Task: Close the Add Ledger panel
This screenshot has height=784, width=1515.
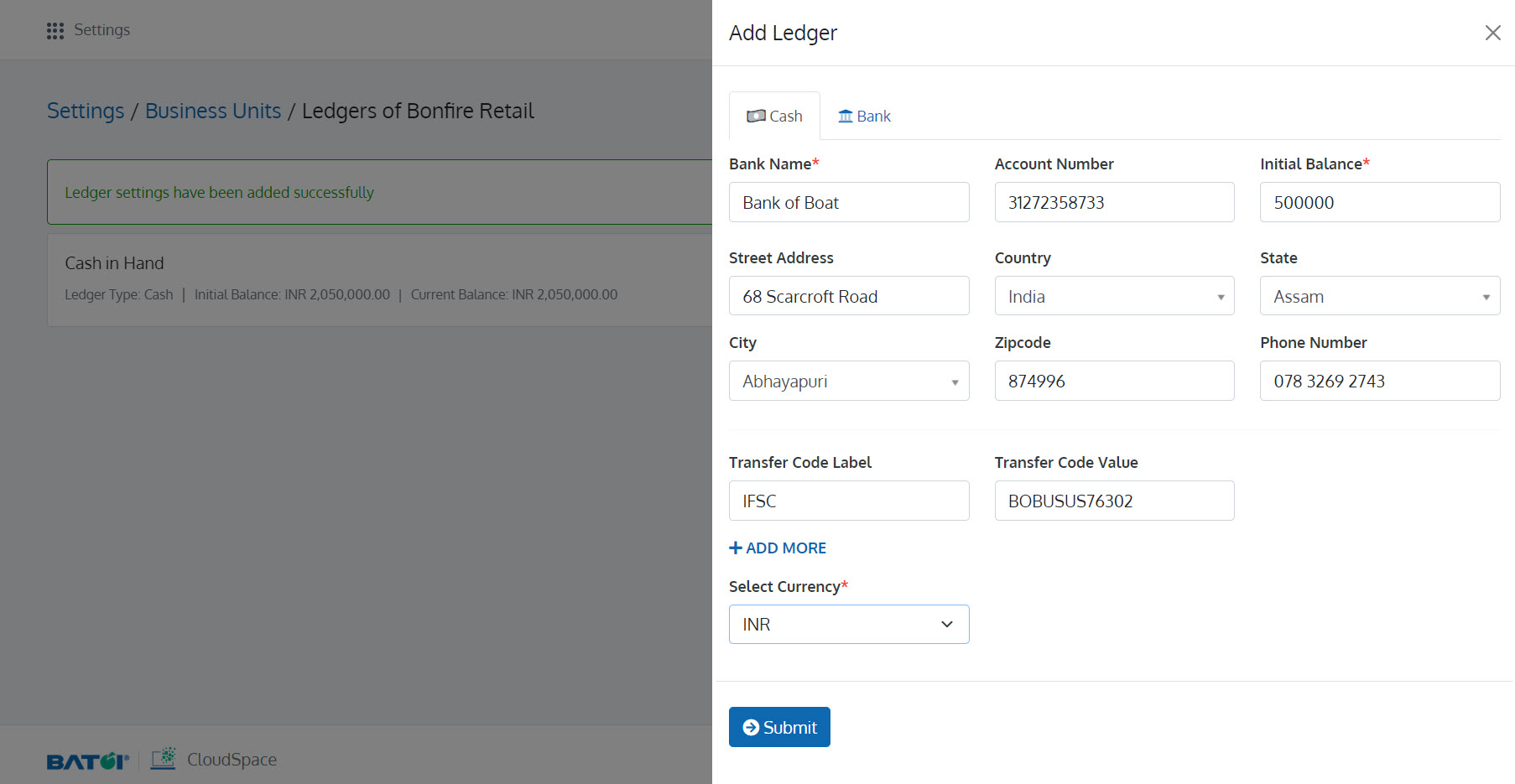Action: coord(1492,33)
